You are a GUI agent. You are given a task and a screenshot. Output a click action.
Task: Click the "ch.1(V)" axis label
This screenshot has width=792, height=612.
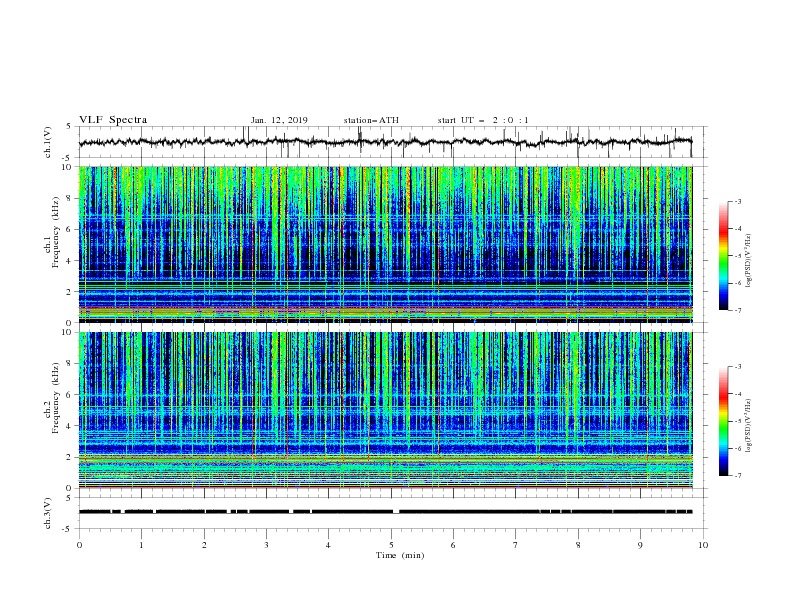[48, 142]
